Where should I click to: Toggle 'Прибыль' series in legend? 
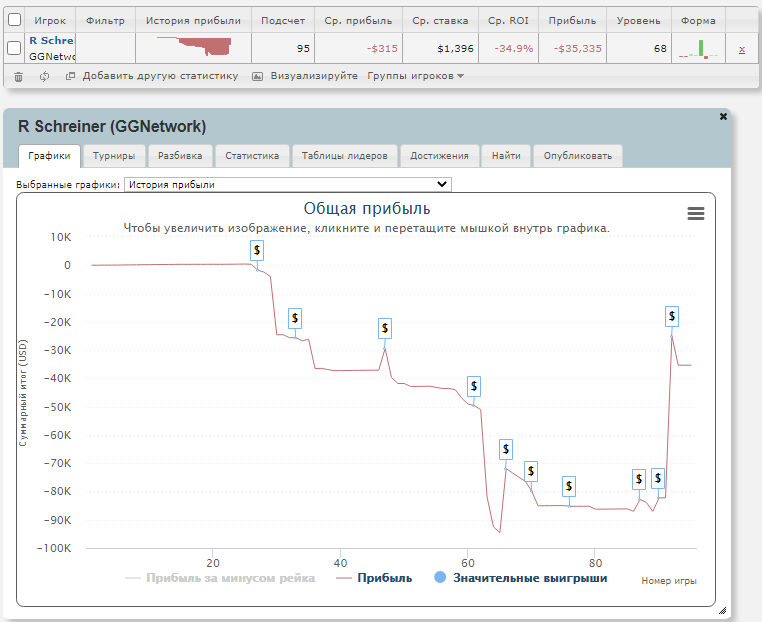pos(375,578)
